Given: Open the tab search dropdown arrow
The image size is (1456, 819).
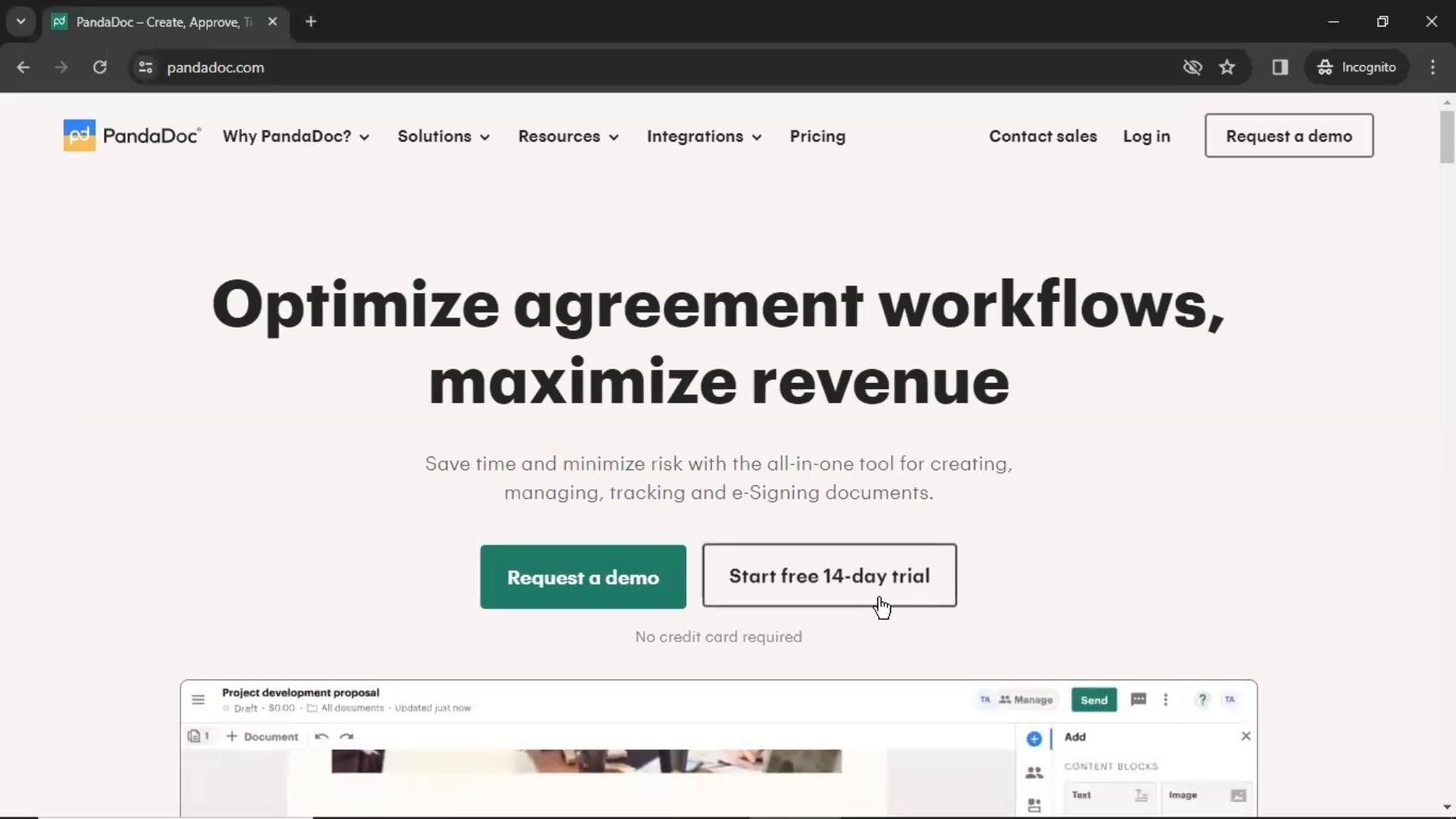Looking at the screenshot, I should (x=21, y=22).
